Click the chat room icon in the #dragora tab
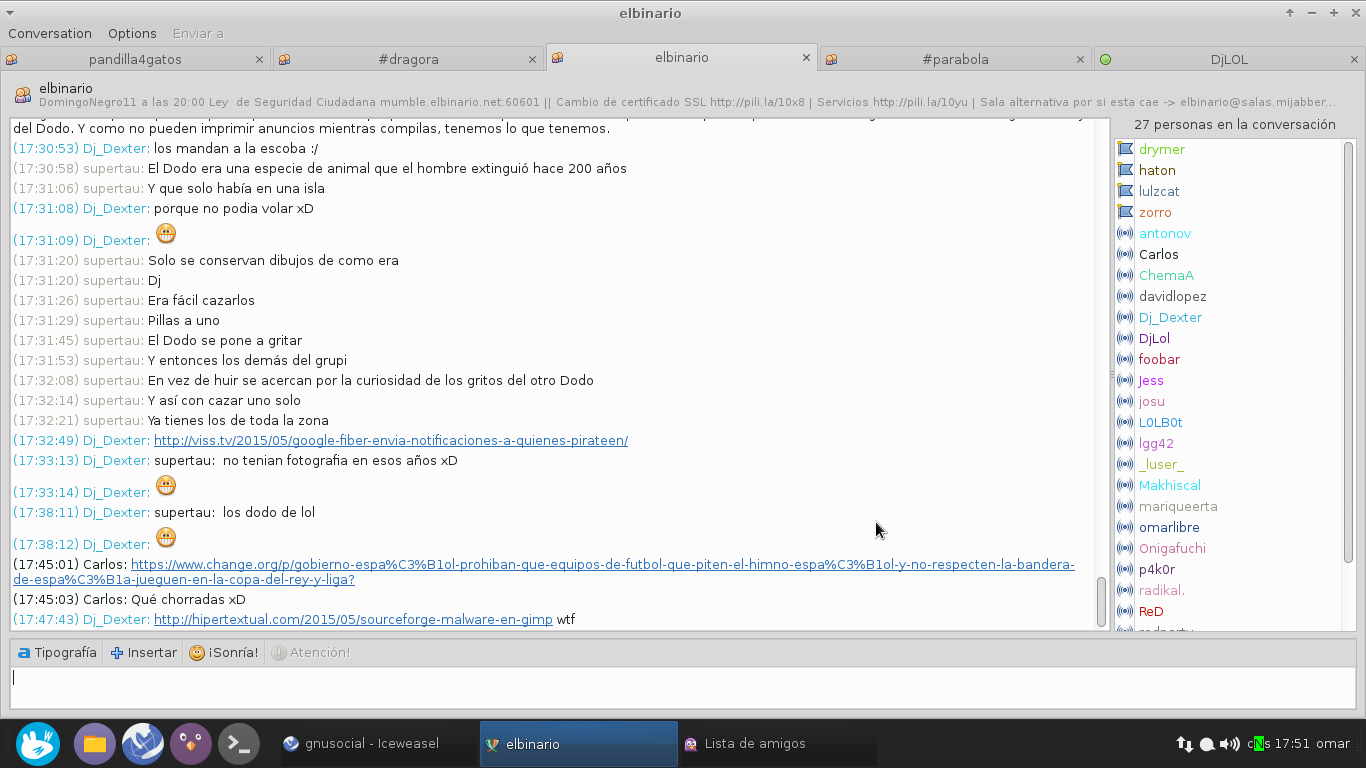The height and width of the screenshot is (768, 1366). click(284, 59)
